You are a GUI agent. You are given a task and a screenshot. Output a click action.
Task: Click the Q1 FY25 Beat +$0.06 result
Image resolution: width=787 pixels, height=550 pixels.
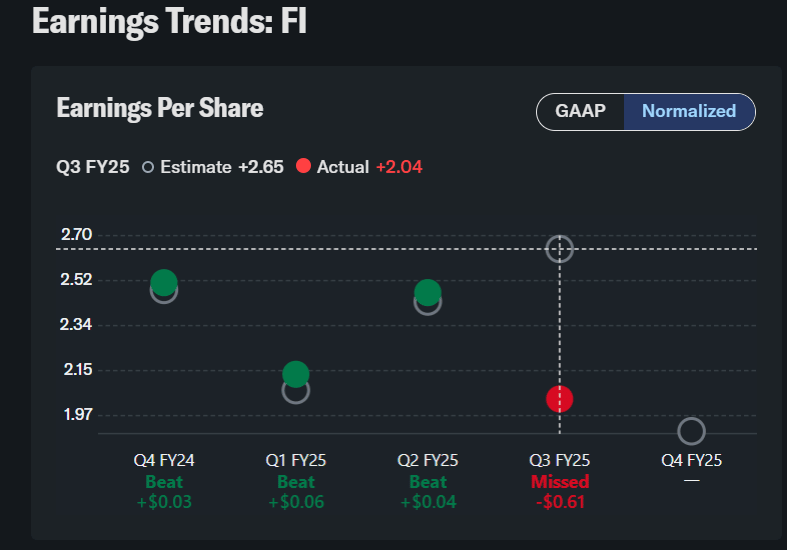pos(296,491)
